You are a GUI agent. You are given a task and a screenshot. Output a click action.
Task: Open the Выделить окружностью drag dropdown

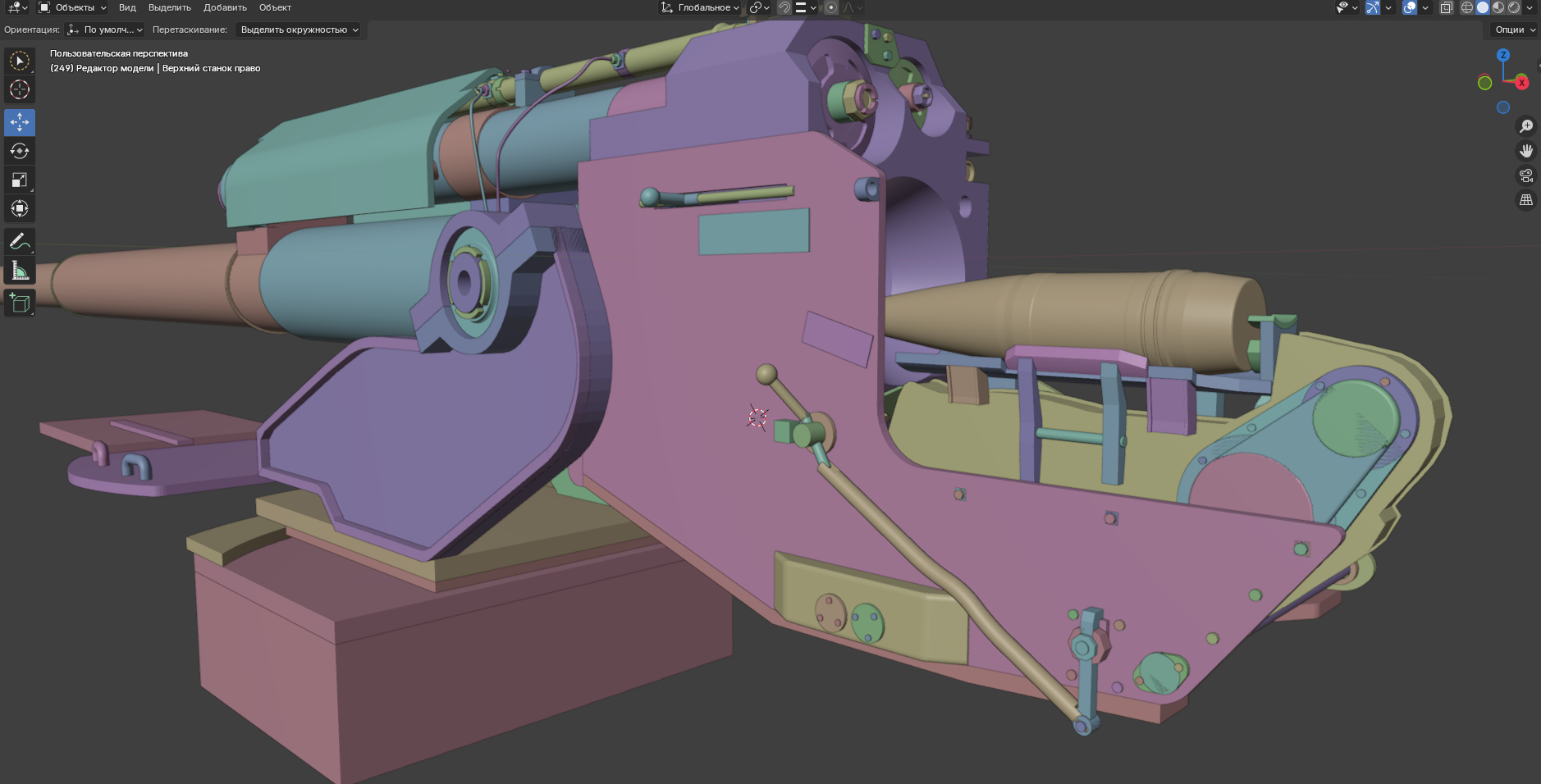click(300, 30)
